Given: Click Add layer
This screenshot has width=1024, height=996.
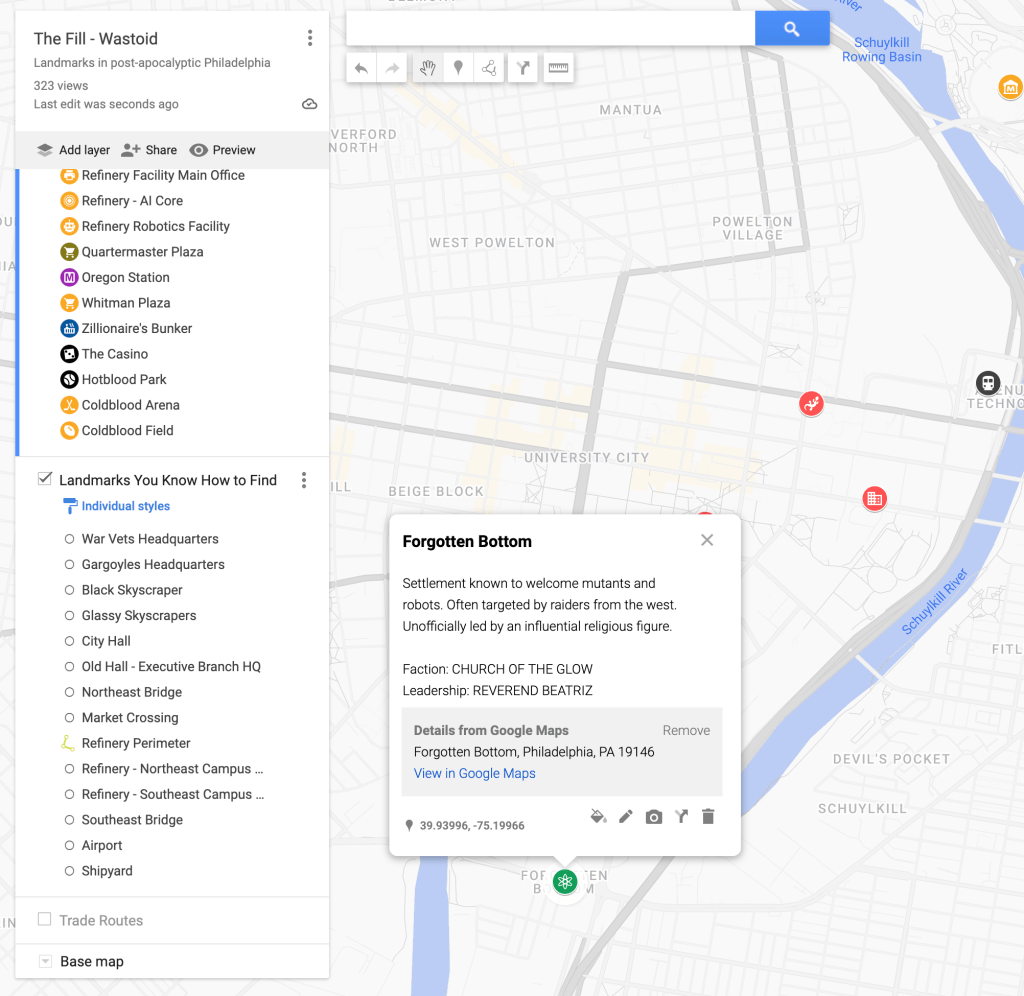Looking at the screenshot, I should tap(73, 150).
